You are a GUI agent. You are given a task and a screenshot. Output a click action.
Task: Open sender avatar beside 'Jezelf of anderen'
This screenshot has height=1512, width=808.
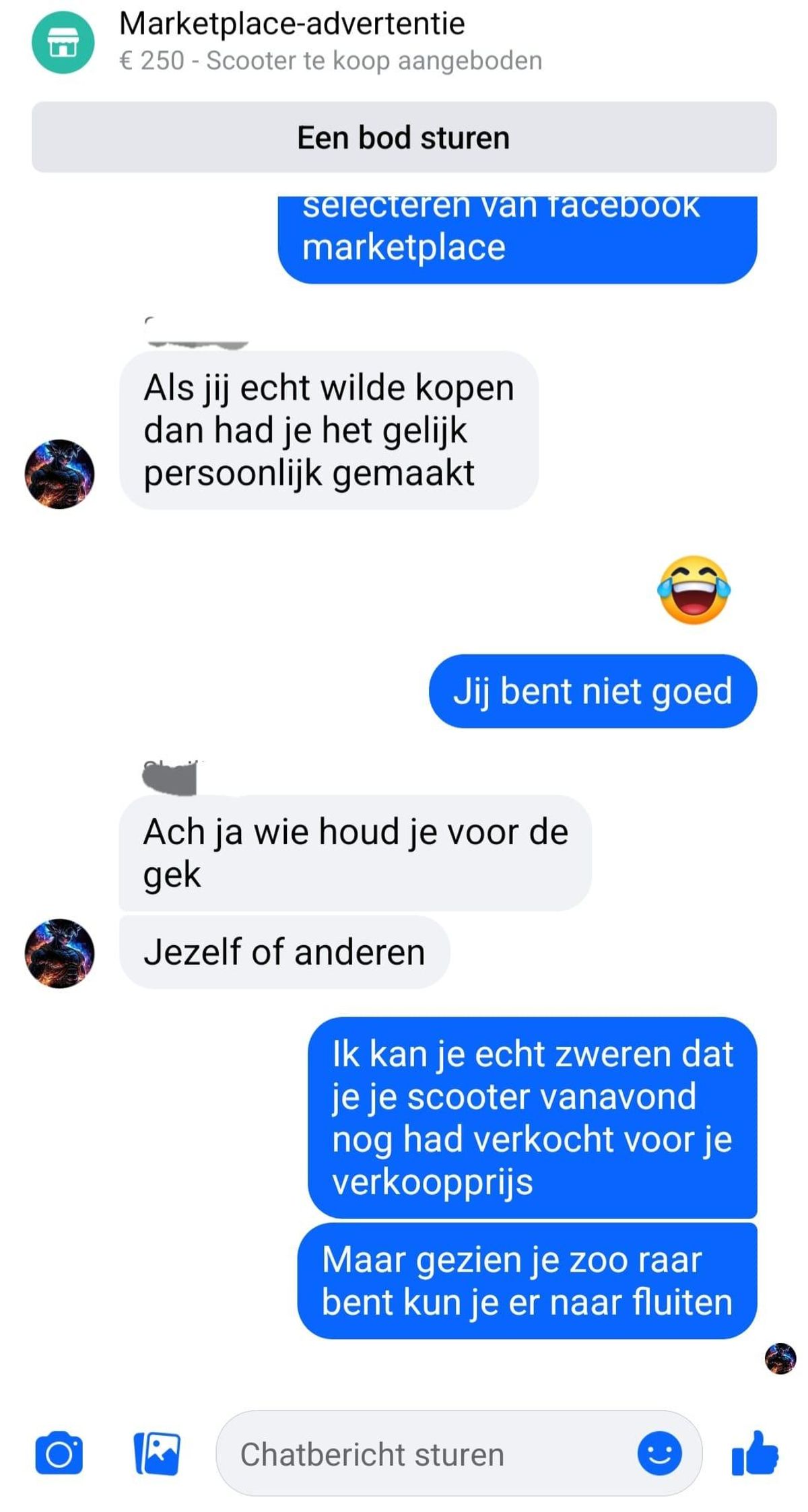tap(59, 953)
